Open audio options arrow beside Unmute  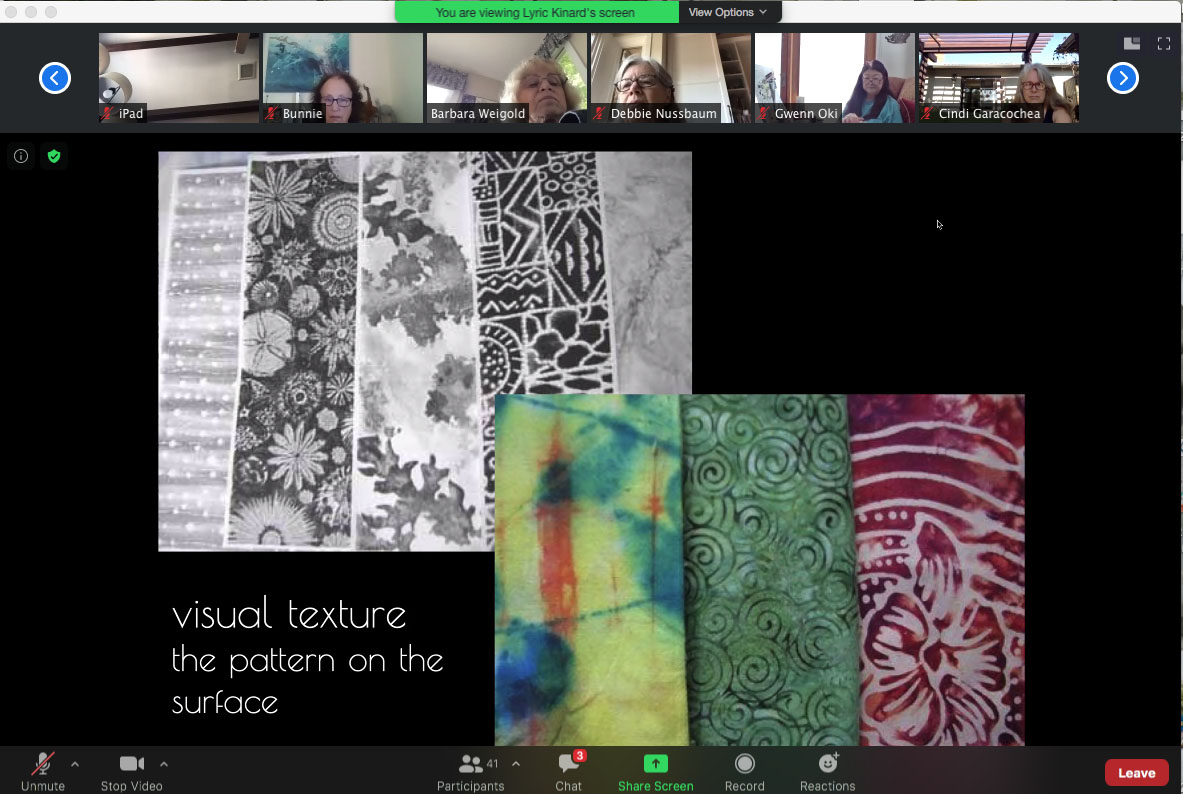click(x=75, y=765)
